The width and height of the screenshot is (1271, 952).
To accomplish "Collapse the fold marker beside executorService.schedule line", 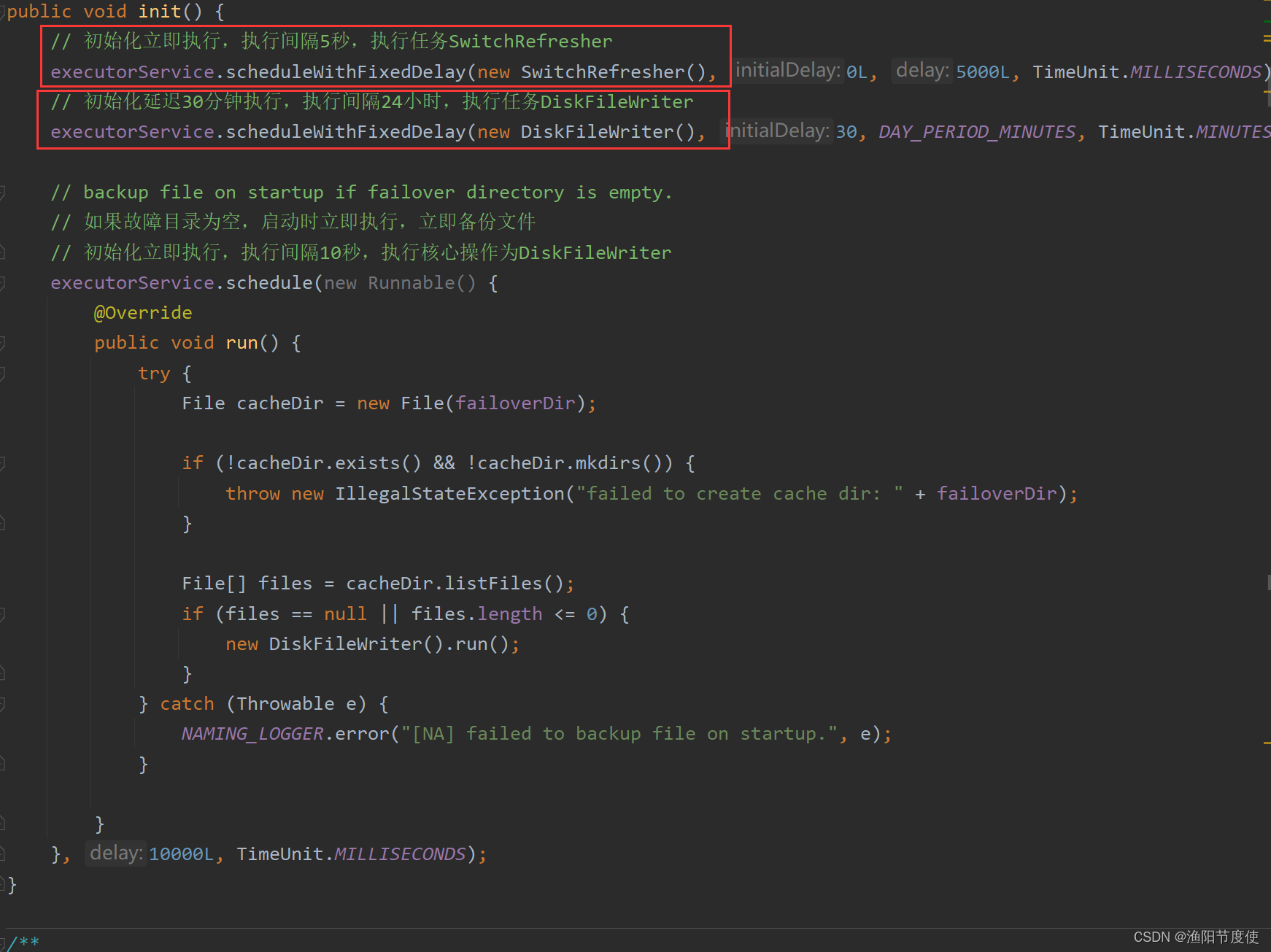I will 2,283.
